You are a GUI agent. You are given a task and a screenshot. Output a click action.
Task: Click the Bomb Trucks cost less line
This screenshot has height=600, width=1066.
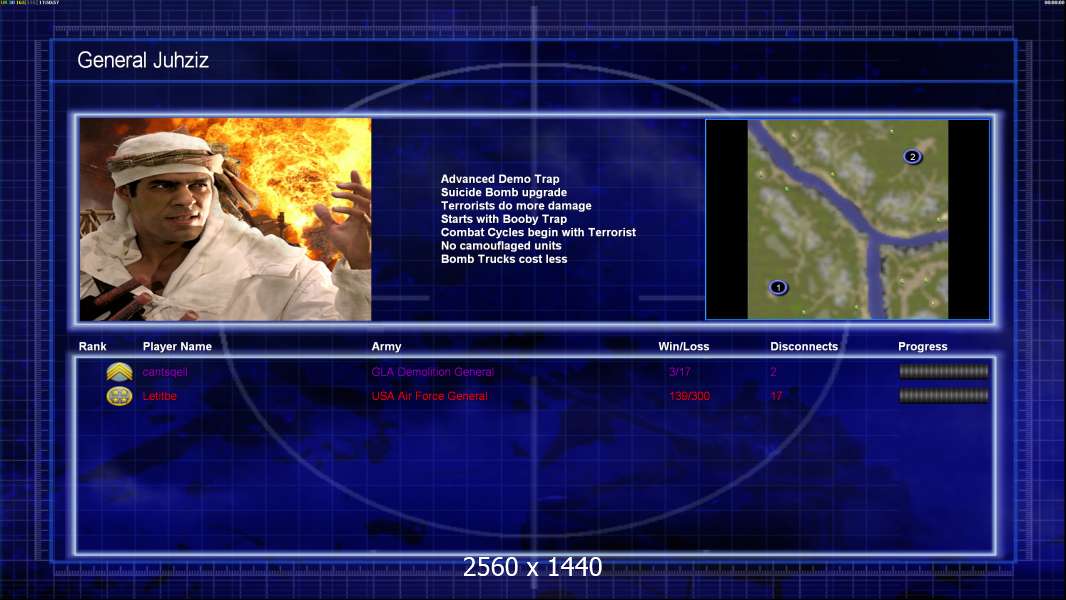504,259
